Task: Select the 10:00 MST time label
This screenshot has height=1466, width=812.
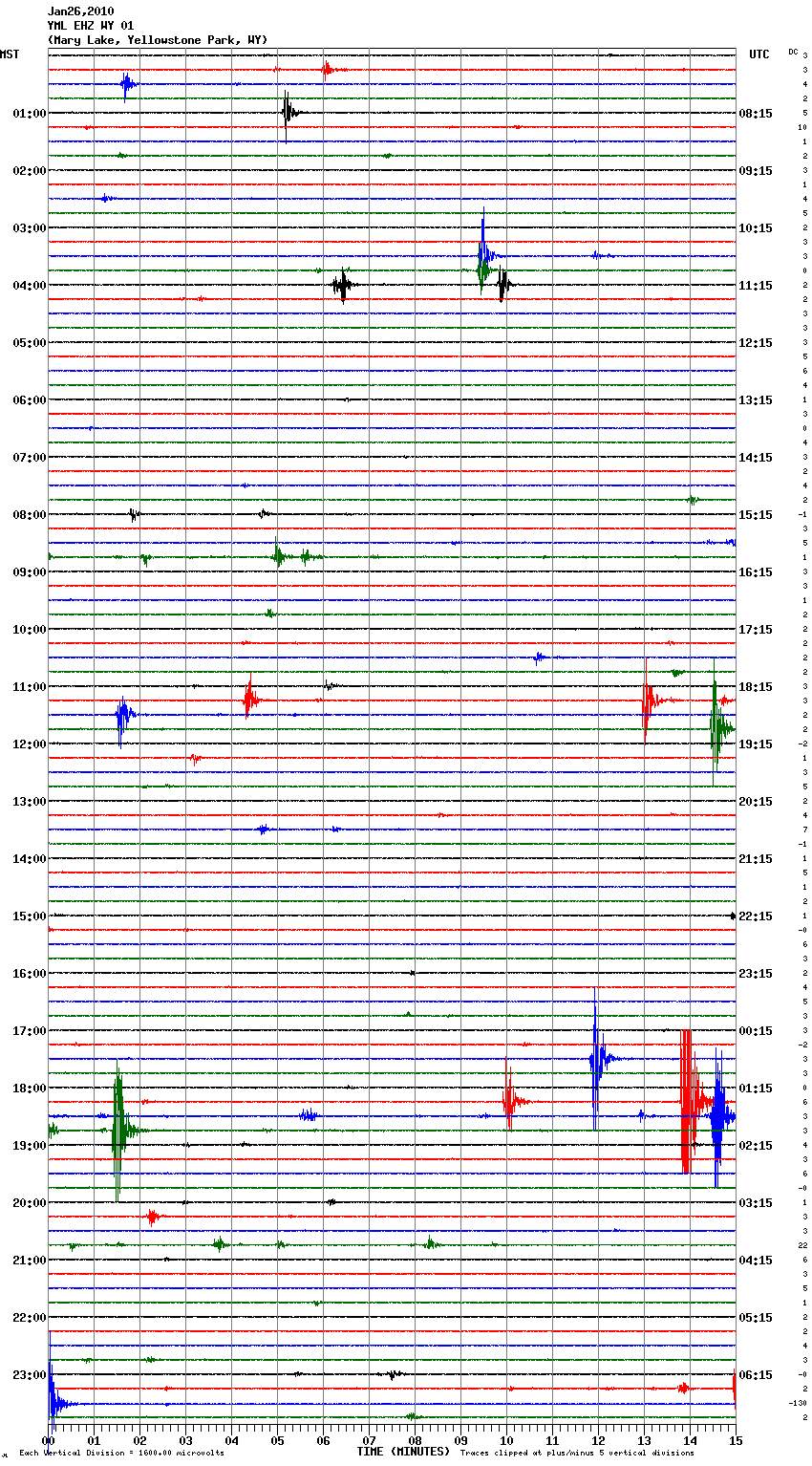Action: pyautogui.click(x=29, y=630)
